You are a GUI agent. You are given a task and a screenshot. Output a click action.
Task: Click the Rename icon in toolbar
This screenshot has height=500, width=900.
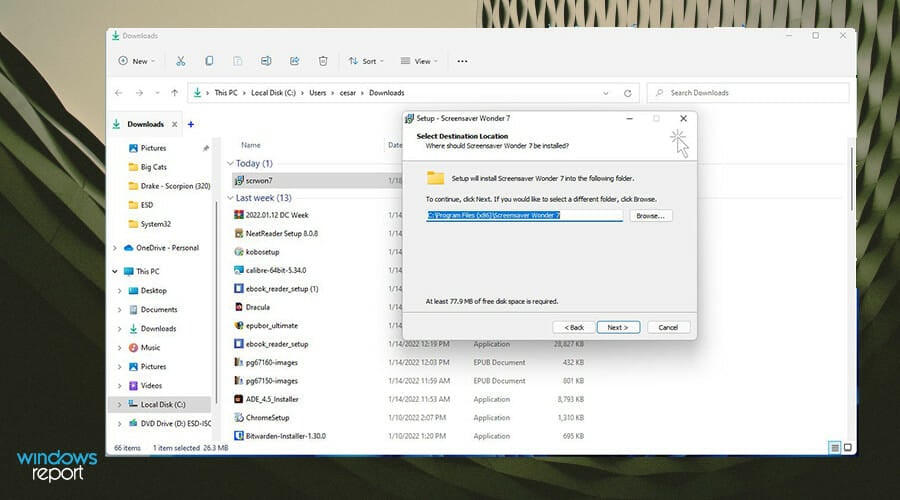pyautogui.click(x=266, y=61)
